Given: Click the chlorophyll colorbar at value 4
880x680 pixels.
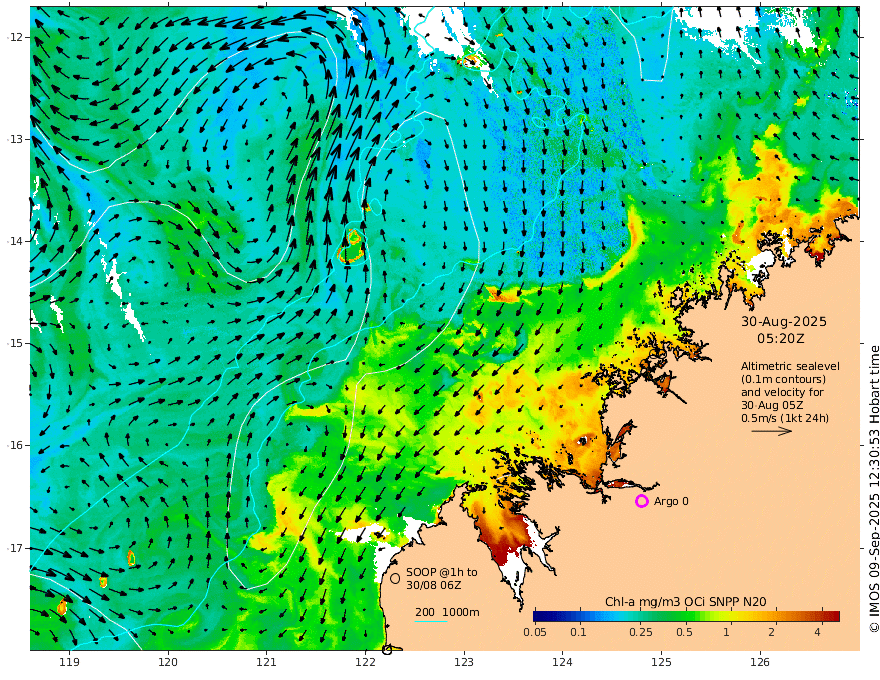Looking at the screenshot, I should click(x=823, y=617).
